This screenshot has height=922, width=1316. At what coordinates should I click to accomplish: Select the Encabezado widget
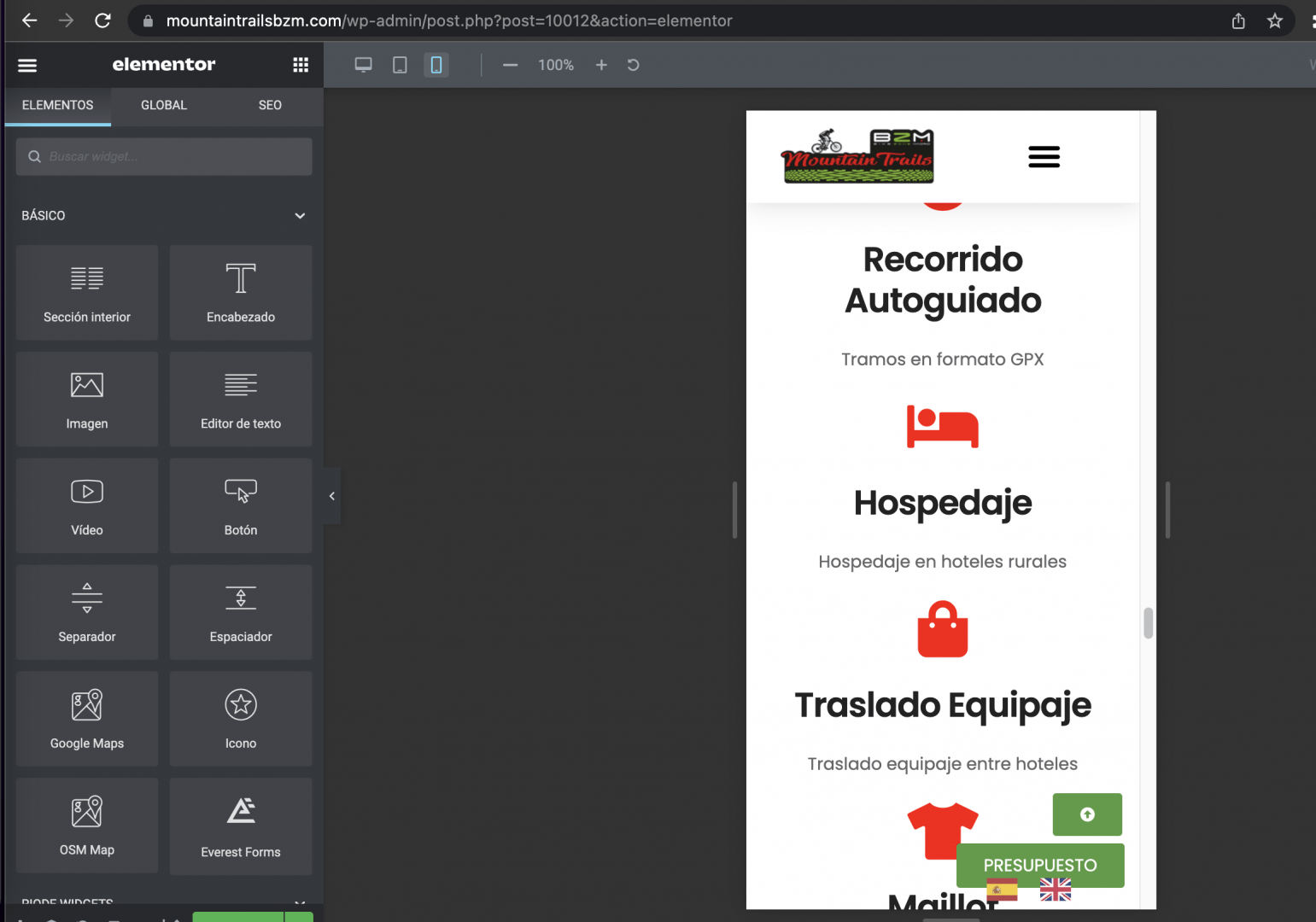coord(241,293)
